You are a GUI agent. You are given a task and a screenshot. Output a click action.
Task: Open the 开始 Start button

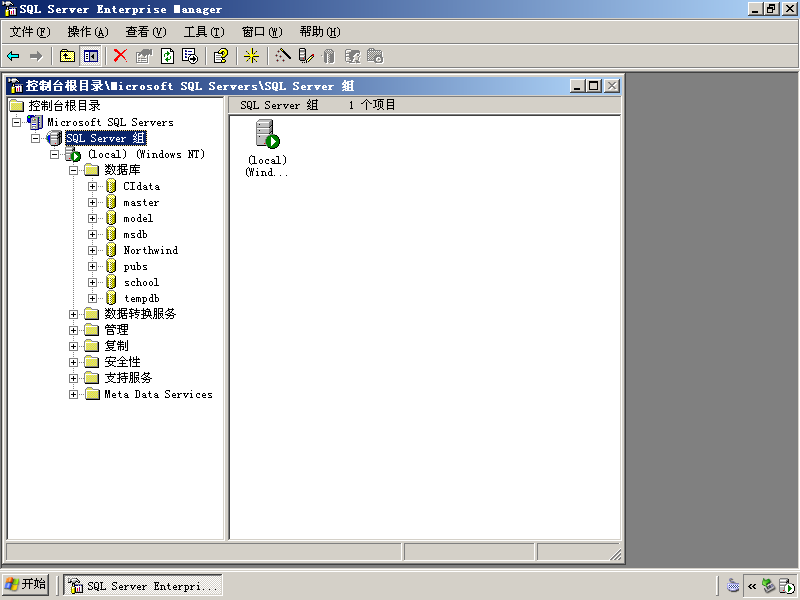click(26, 584)
